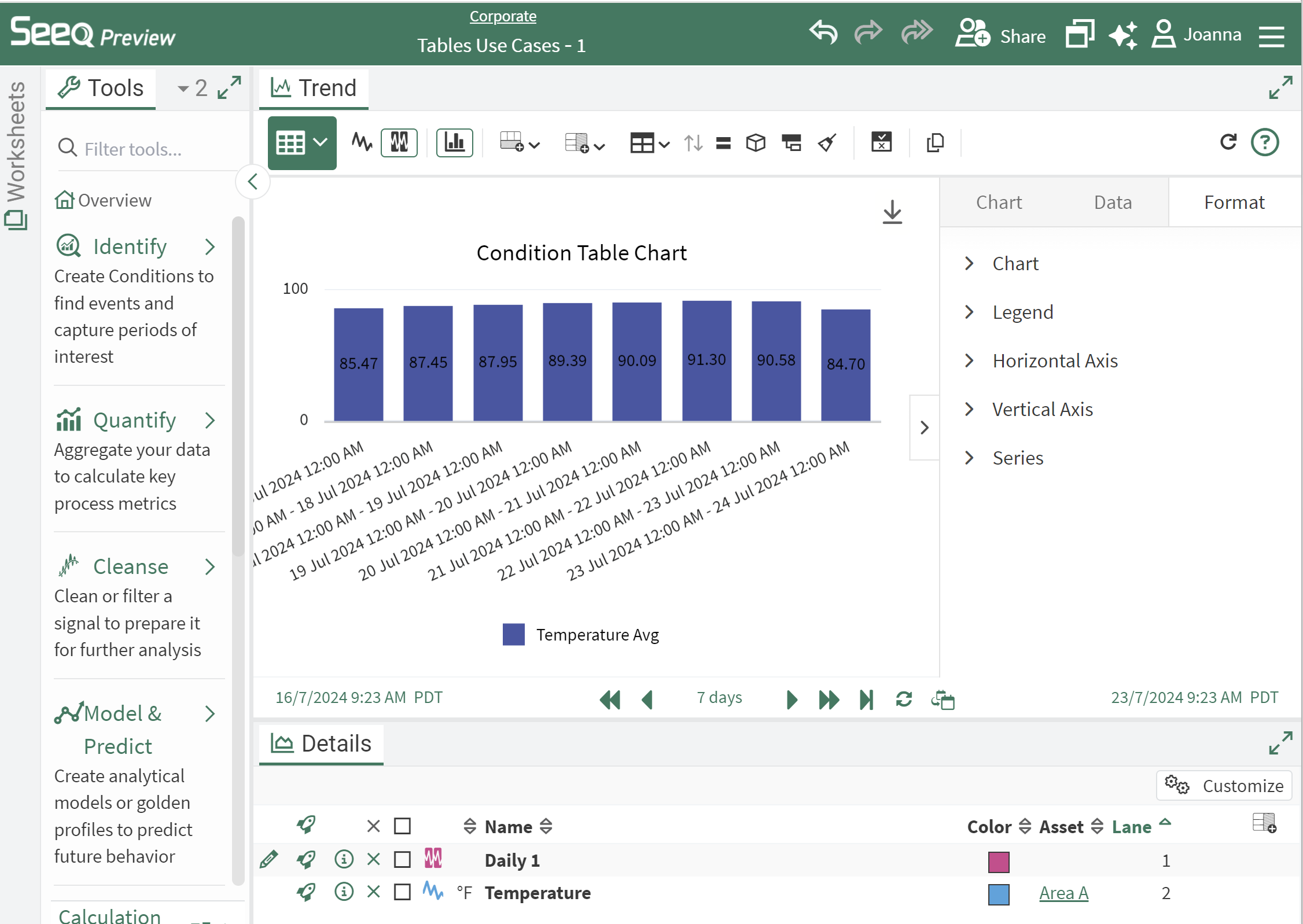The width and height of the screenshot is (1303, 924).
Task: Toggle the bar chart view icon
Action: coord(454,142)
